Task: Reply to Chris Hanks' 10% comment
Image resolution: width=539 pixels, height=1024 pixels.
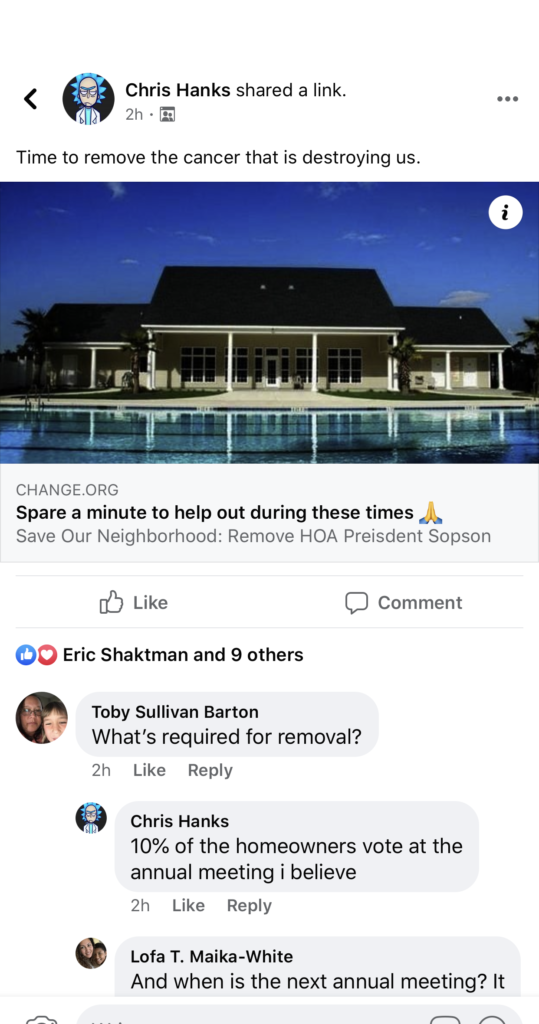Action: tap(249, 905)
